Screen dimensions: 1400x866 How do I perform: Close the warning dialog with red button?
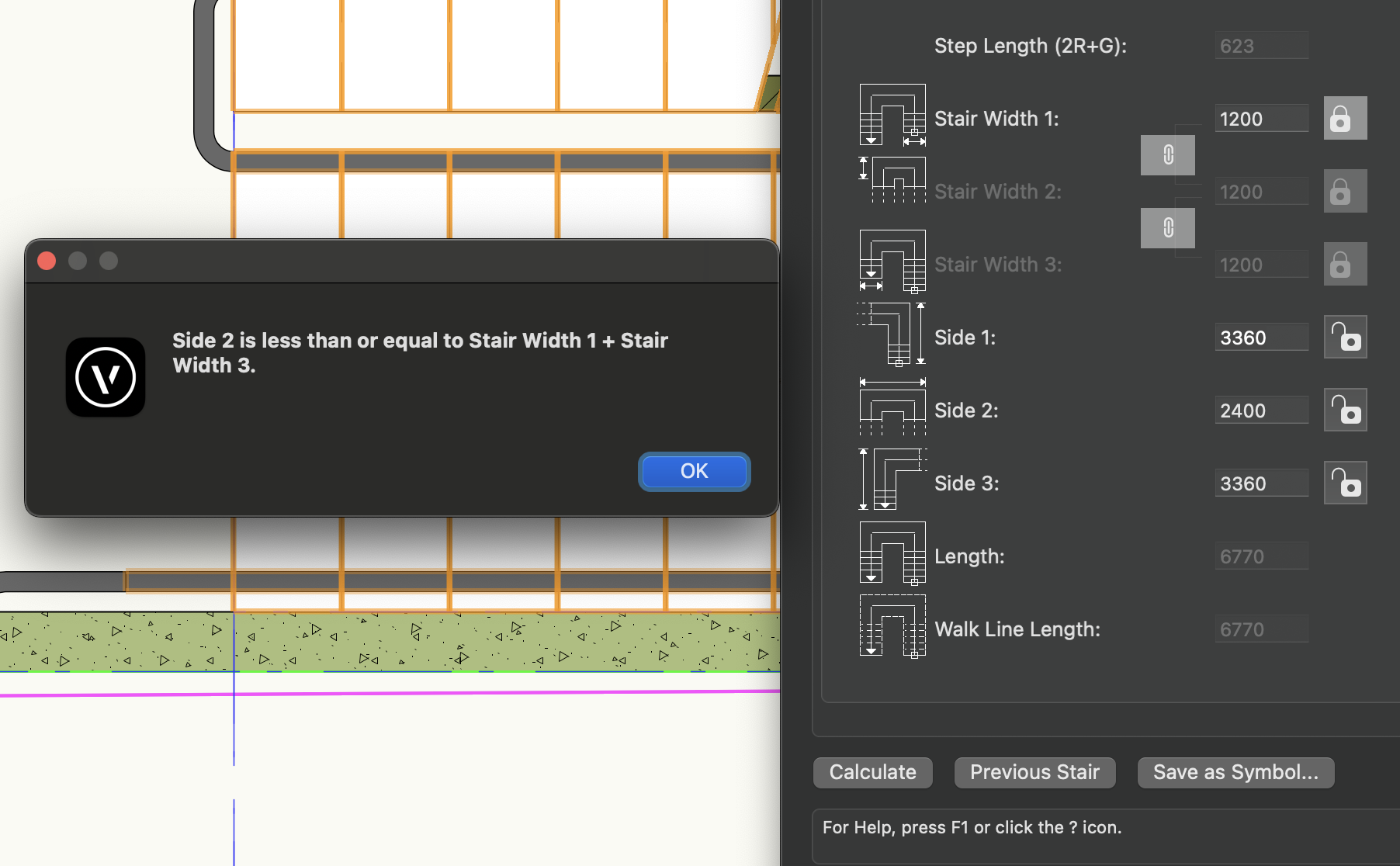tap(47, 261)
